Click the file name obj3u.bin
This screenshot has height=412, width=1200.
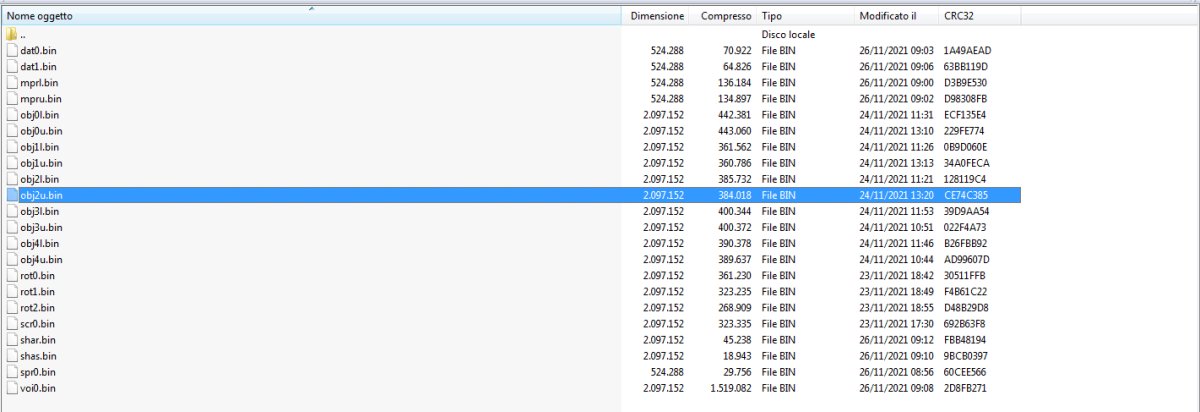click(x=41, y=227)
